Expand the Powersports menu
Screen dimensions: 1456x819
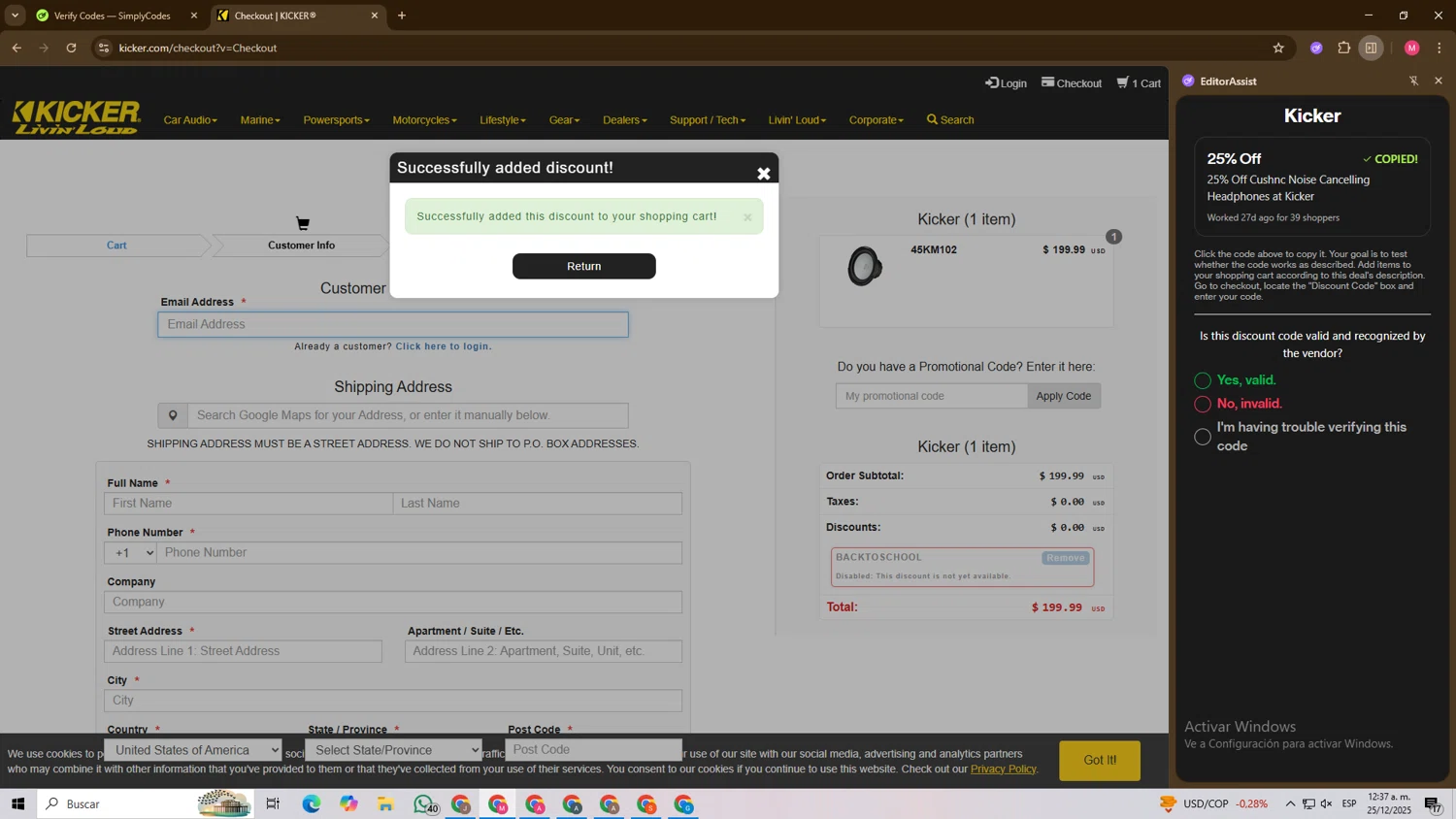coord(336,120)
